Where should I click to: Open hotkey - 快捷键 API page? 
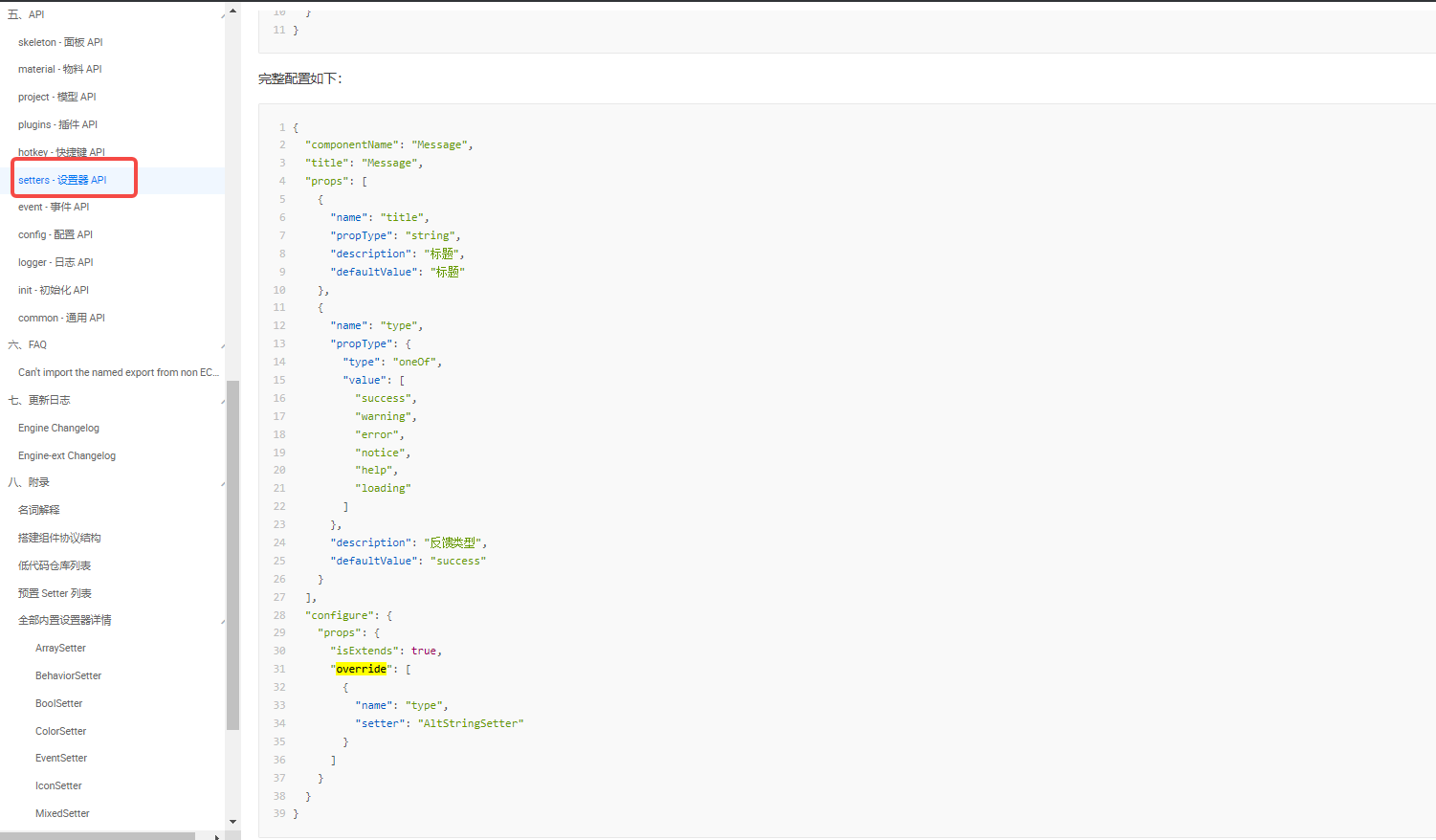click(61, 152)
